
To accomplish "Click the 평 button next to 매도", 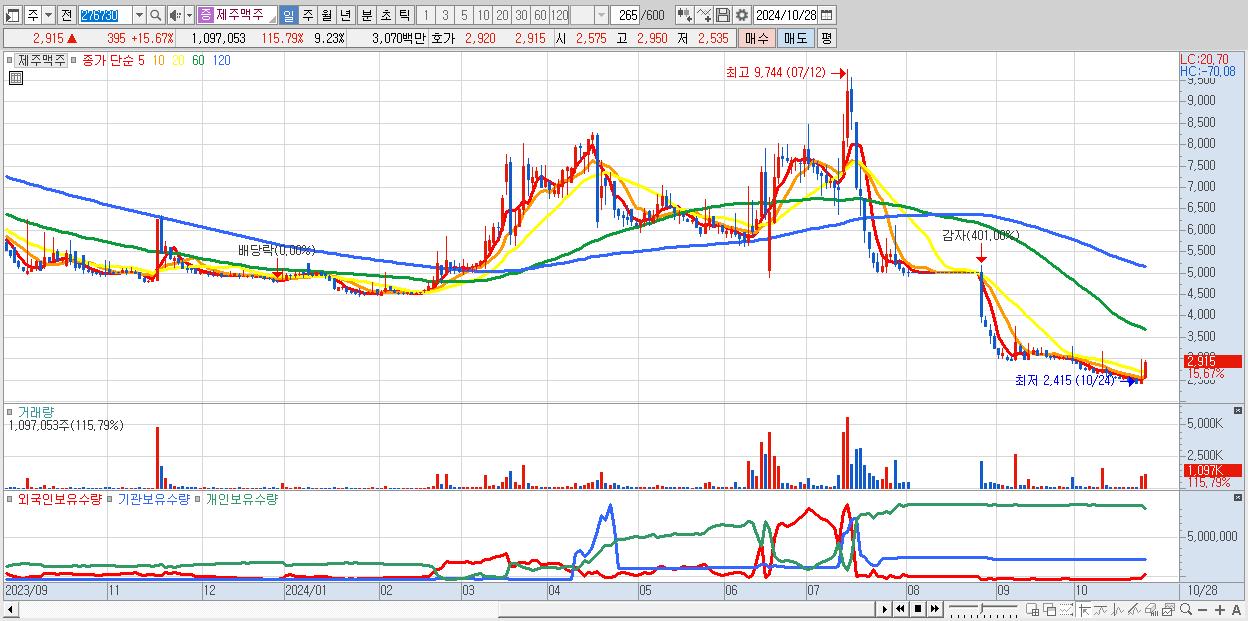I will coord(826,38).
